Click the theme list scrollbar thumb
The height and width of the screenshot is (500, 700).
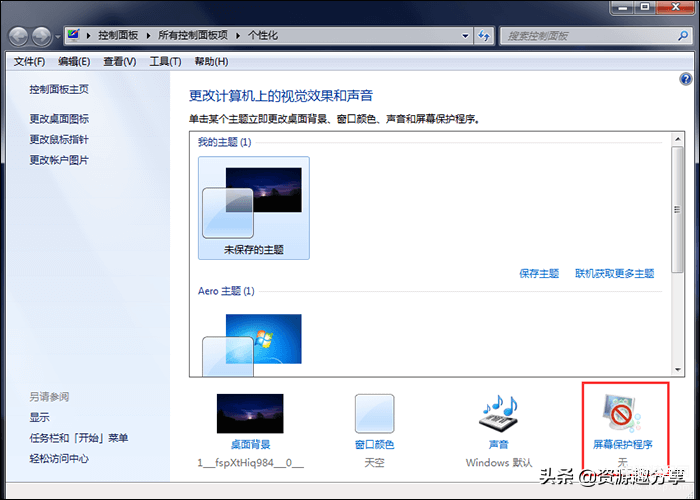[x=678, y=209]
